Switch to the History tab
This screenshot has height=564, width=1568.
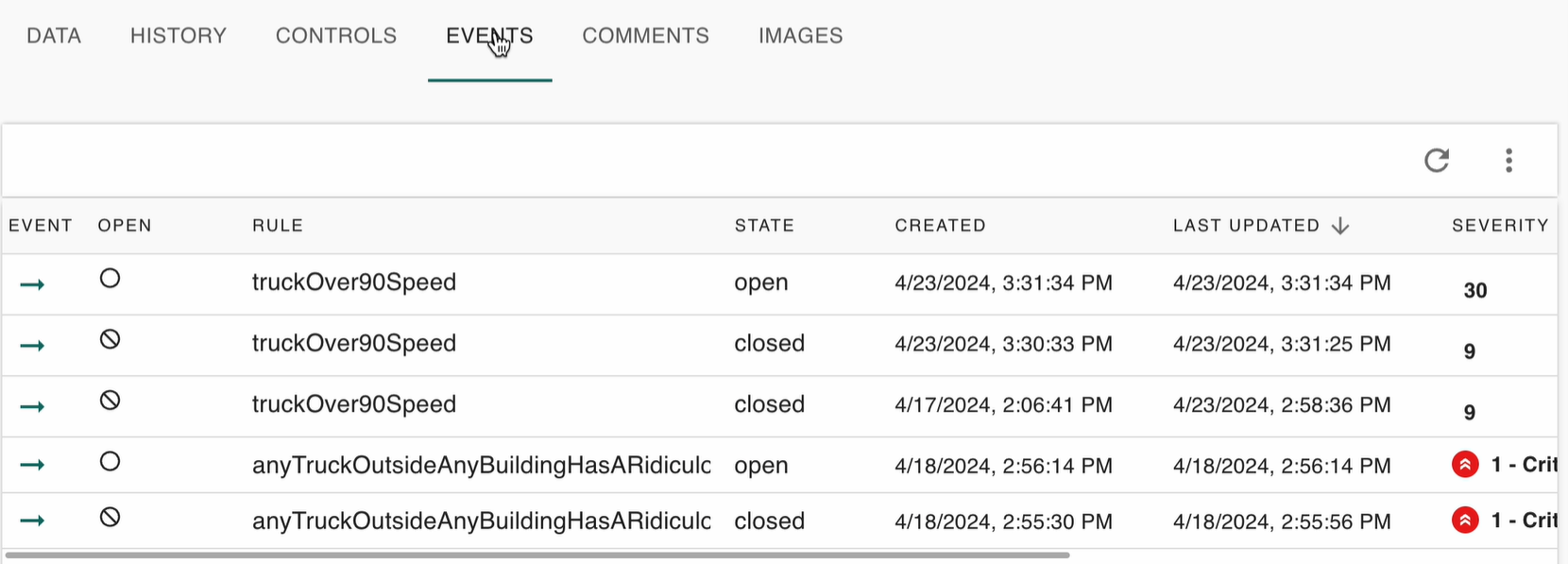pyautogui.click(x=179, y=36)
